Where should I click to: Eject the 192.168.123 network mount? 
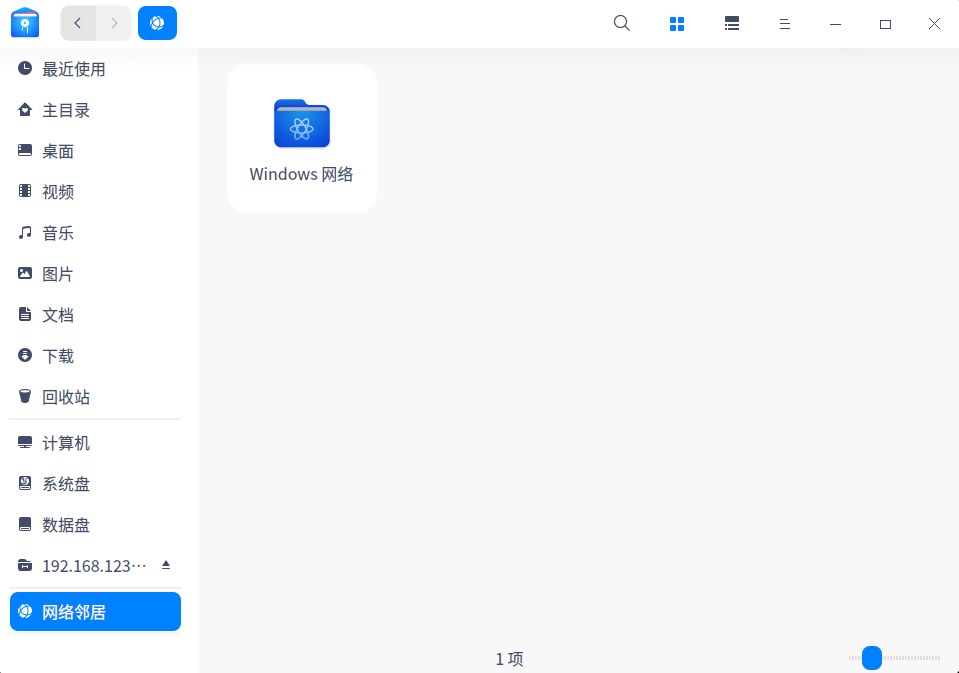pos(166,565)
